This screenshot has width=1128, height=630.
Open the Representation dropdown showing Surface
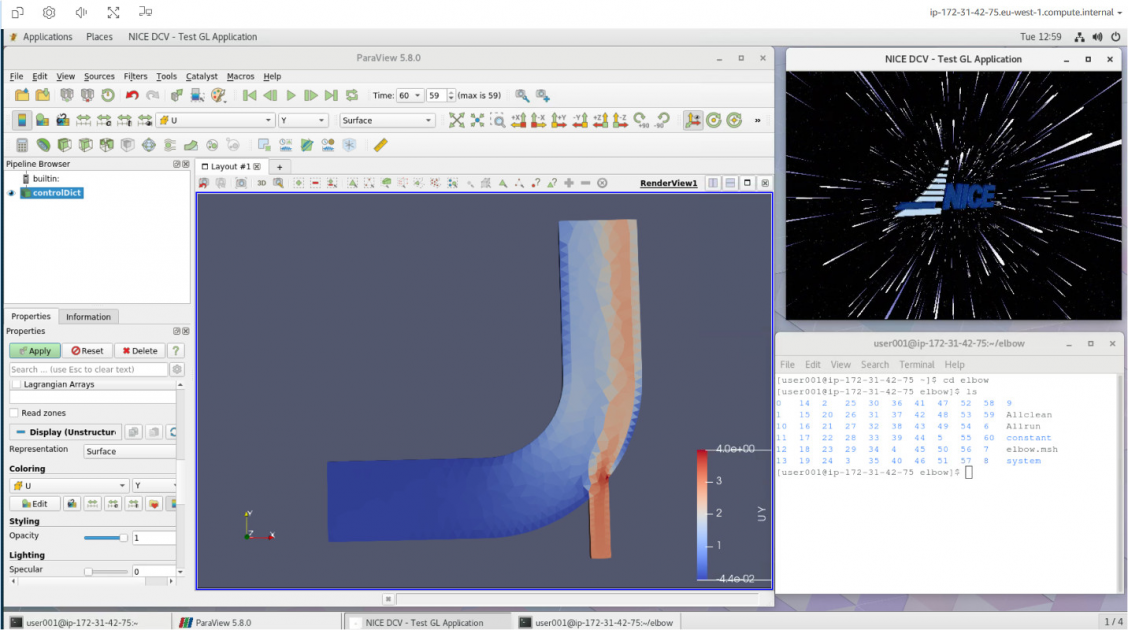click(x=130, y=452)
